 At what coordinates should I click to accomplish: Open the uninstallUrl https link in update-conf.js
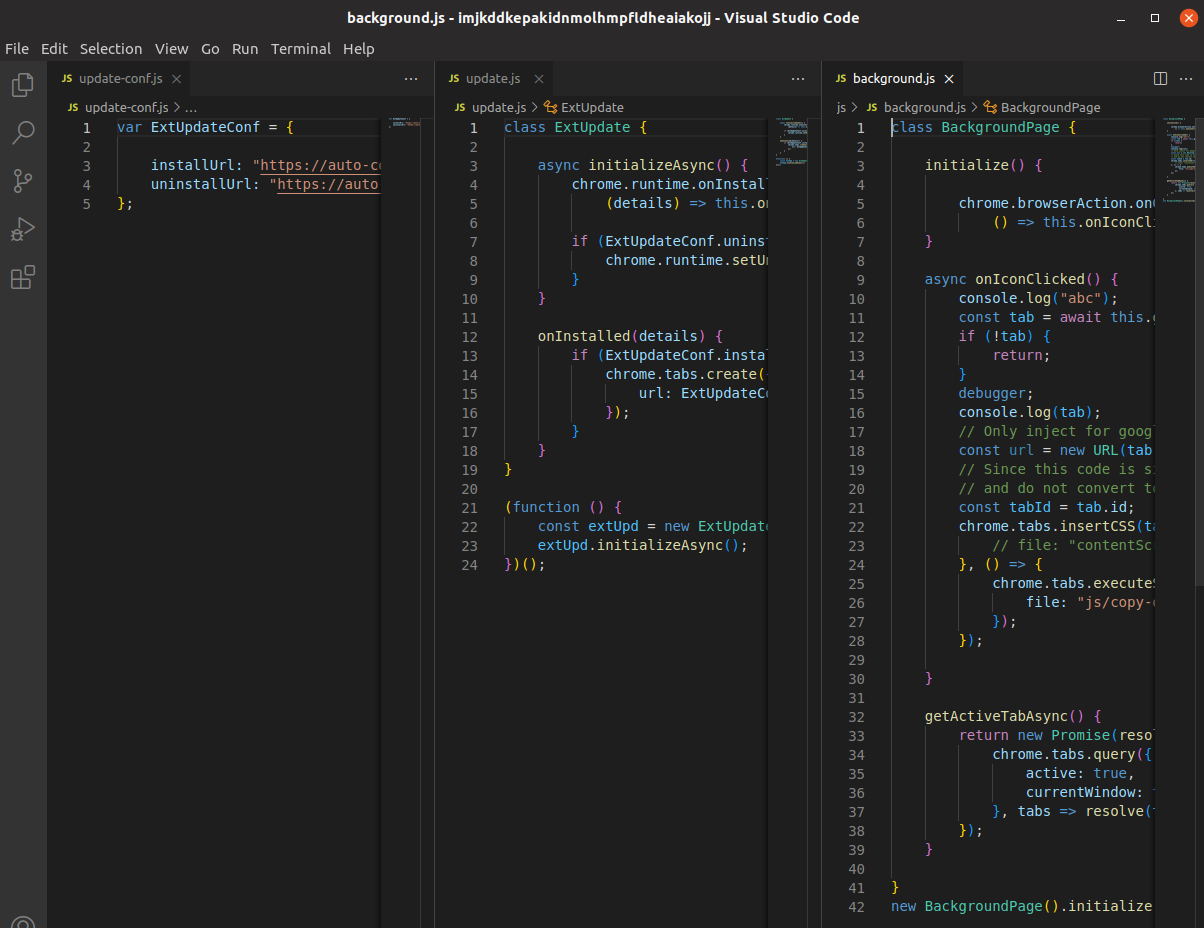point(329,185)
